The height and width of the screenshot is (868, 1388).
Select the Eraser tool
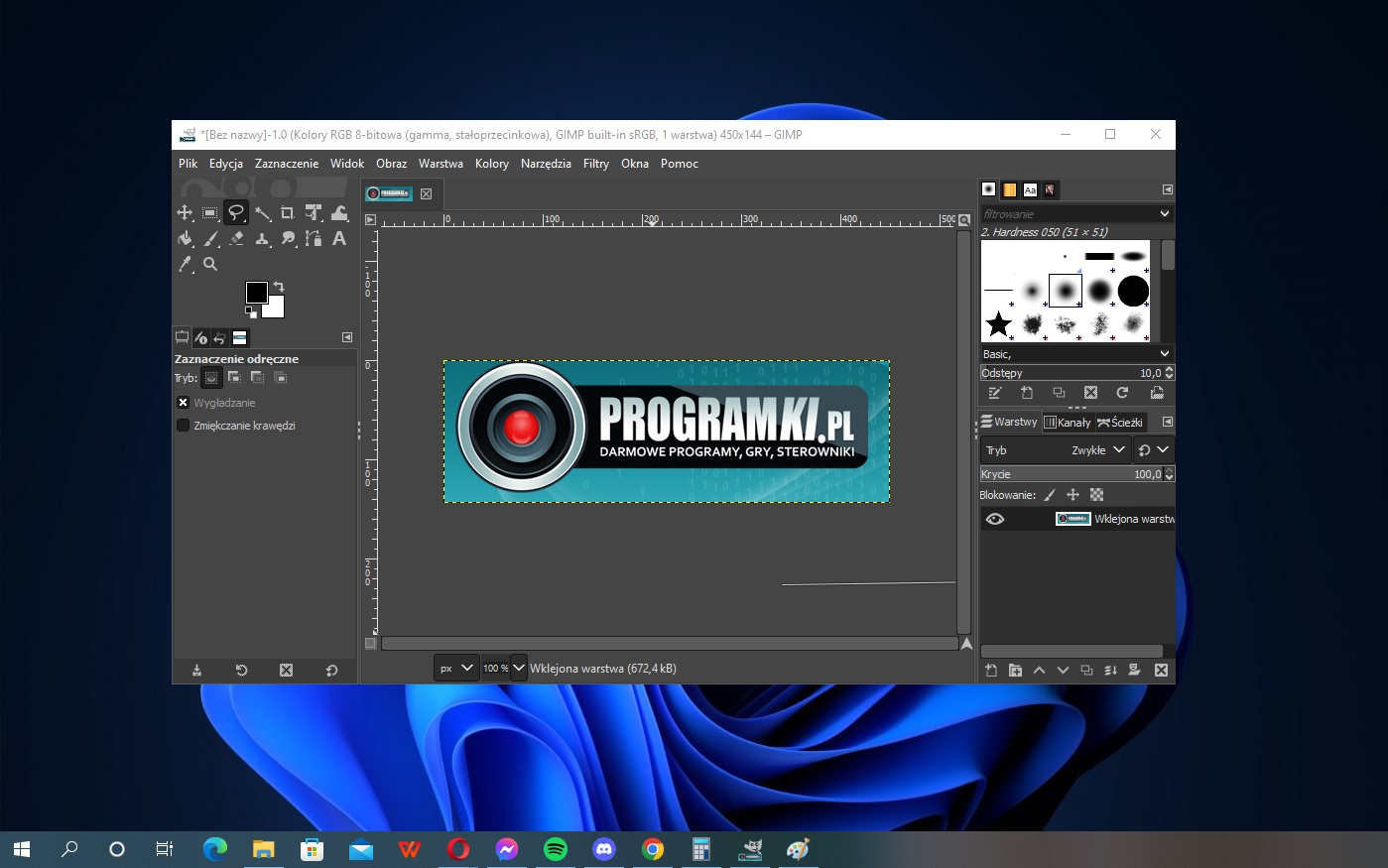point(236,238)
